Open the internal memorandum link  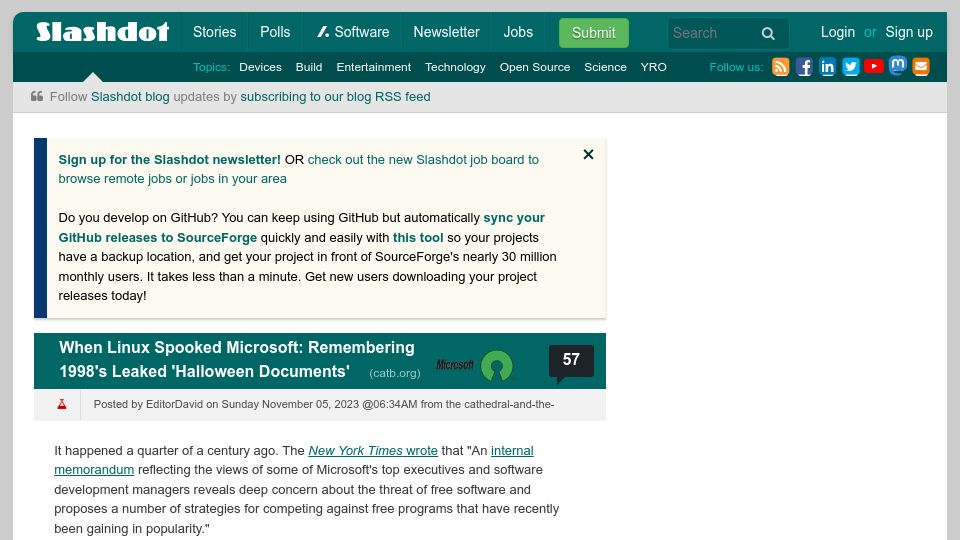tap(293, 460)
